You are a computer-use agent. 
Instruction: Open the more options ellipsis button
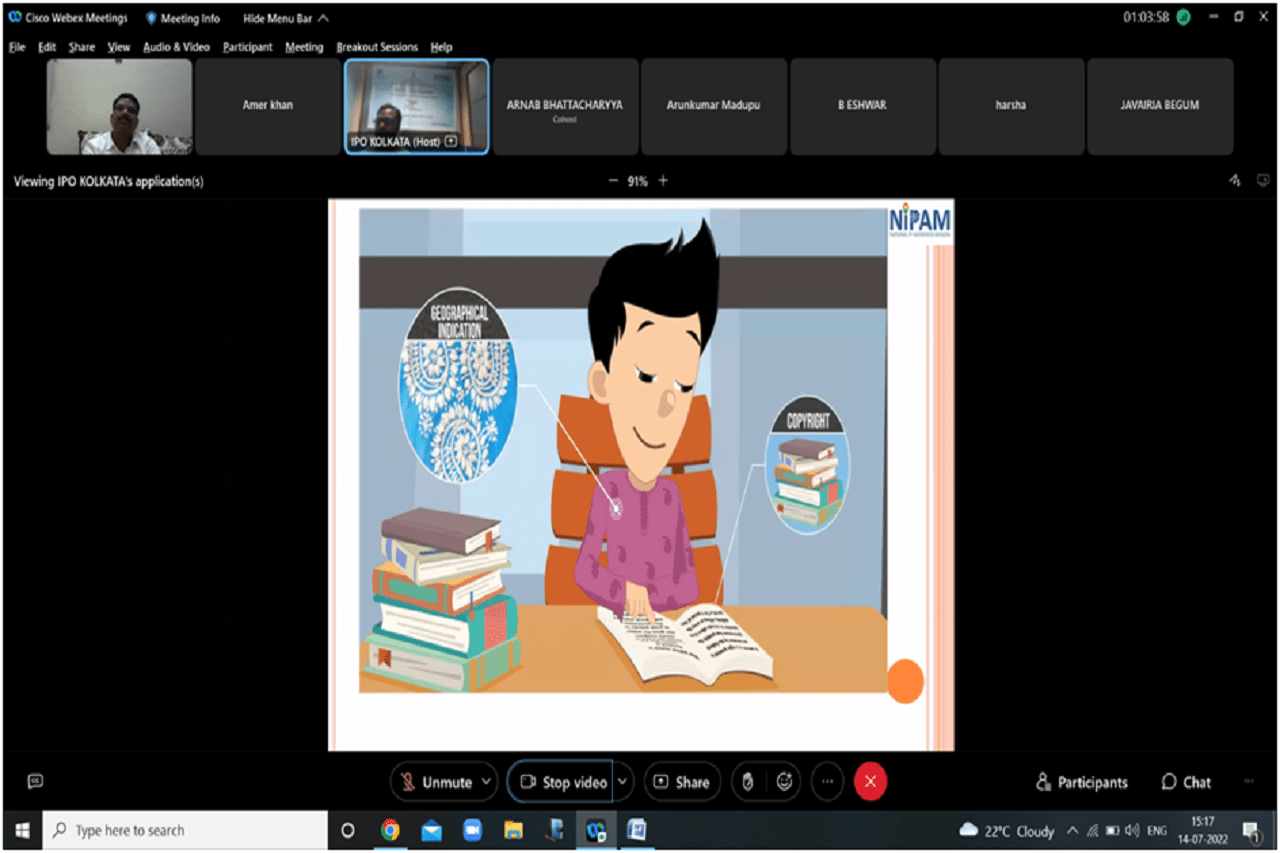(827, 782)
